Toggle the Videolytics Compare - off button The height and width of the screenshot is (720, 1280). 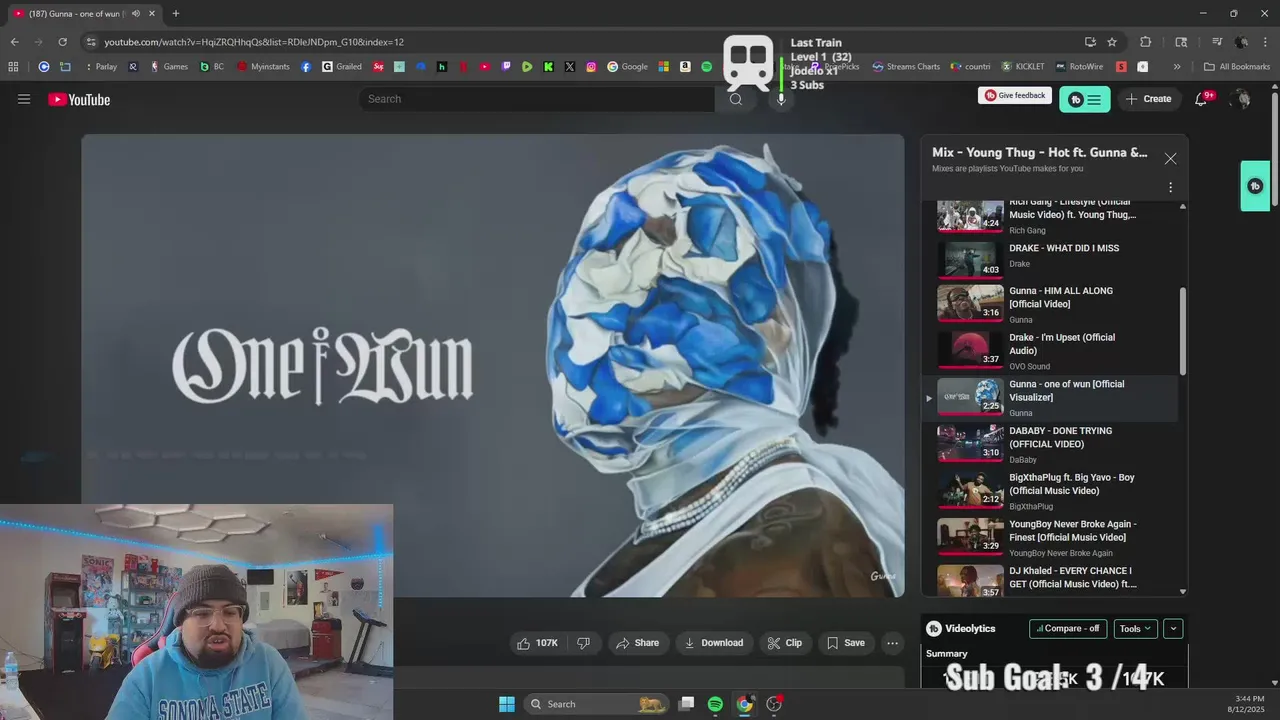coord(1068,629)
